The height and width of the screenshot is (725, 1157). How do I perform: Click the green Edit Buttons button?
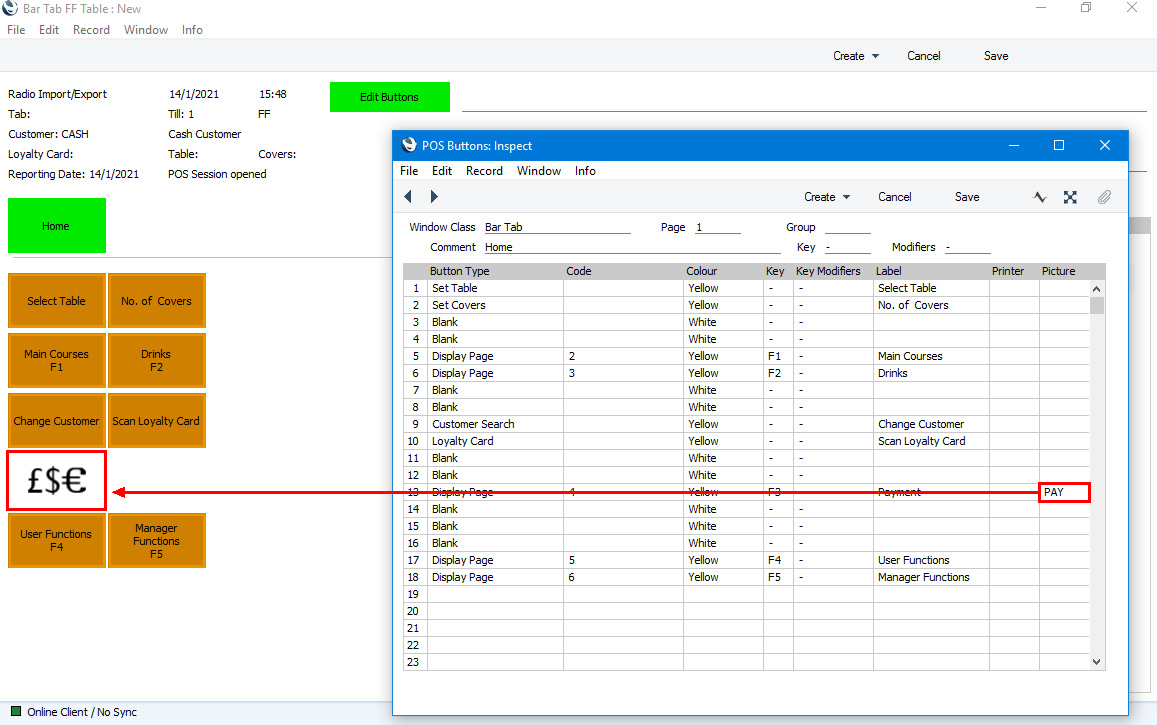[x=390, y=97]
